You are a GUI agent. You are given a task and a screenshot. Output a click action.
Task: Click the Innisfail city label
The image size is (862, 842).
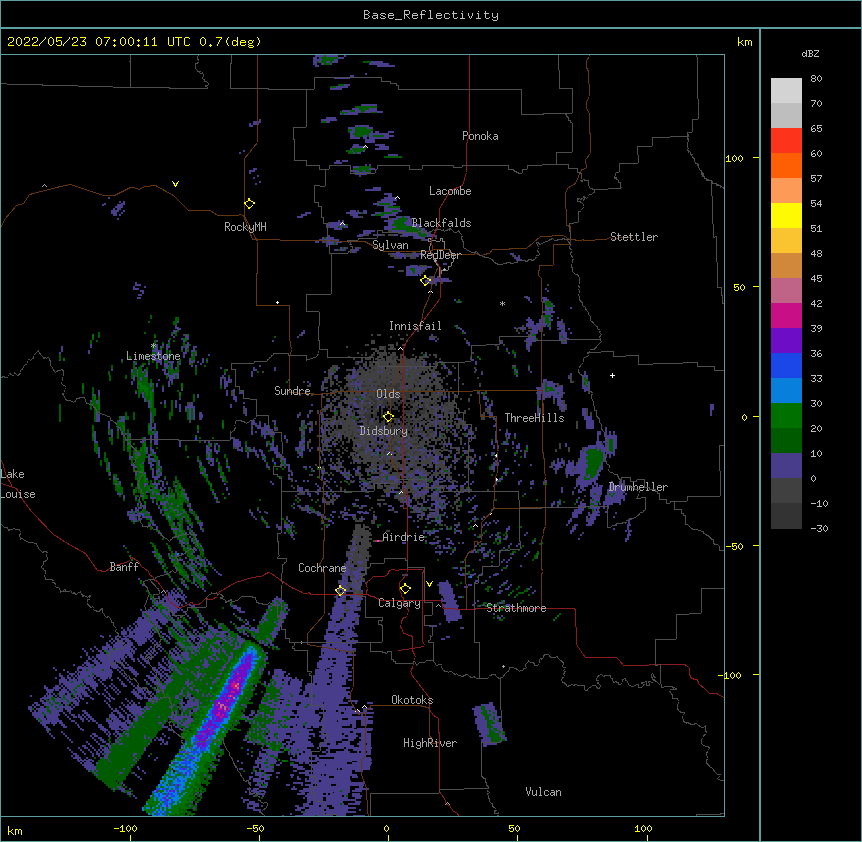[416, 326]
